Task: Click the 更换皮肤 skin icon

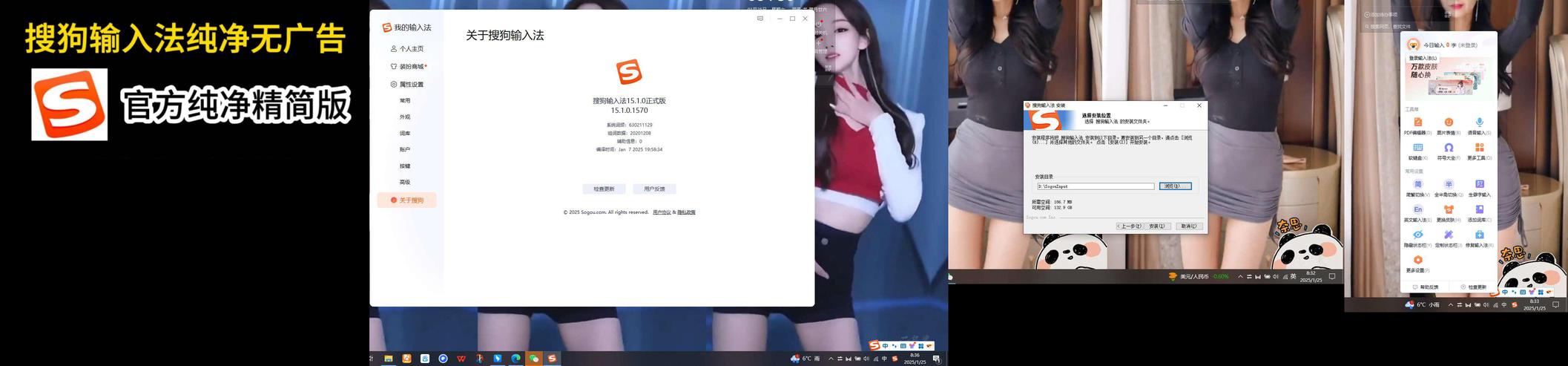Action: tap(1448, 210)
